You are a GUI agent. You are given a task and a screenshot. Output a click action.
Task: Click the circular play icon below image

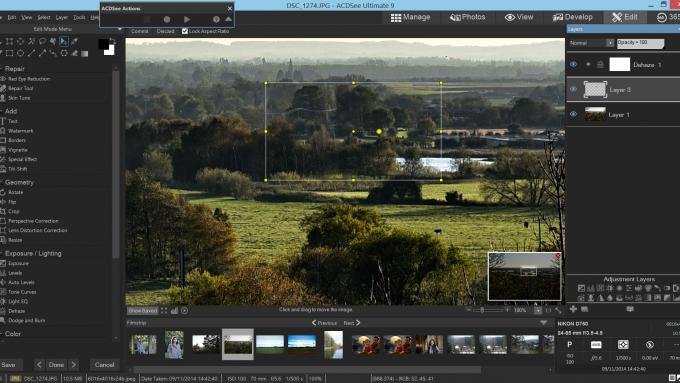click(x=185, y=311)
